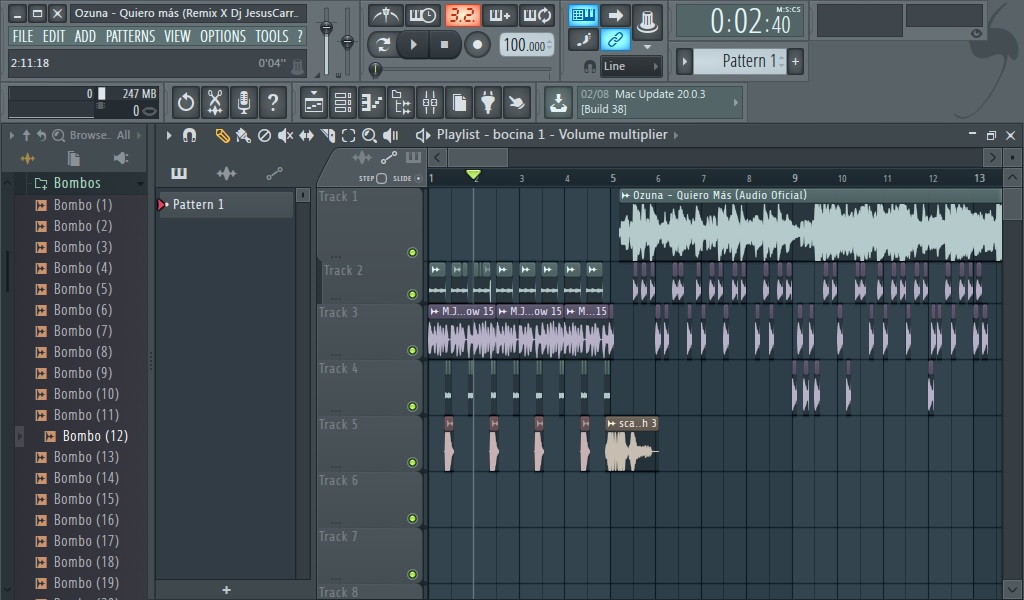1024x600 pixels.
Task: Enable the Playlist magnet snap icon
Action: 189,135
